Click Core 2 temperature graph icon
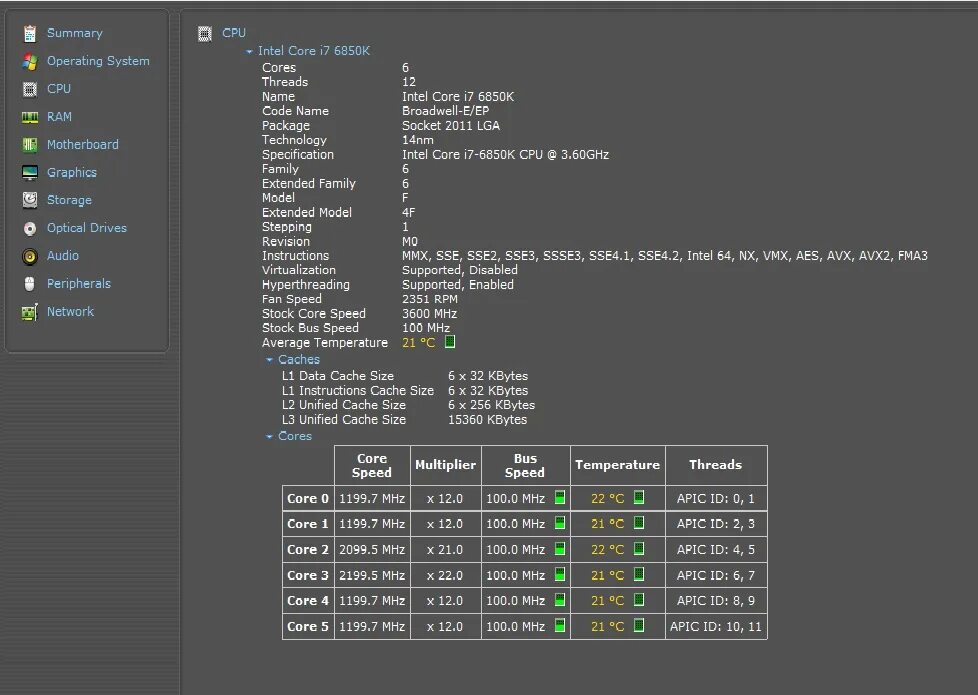The image size is (978, 695). coord(639,548)
